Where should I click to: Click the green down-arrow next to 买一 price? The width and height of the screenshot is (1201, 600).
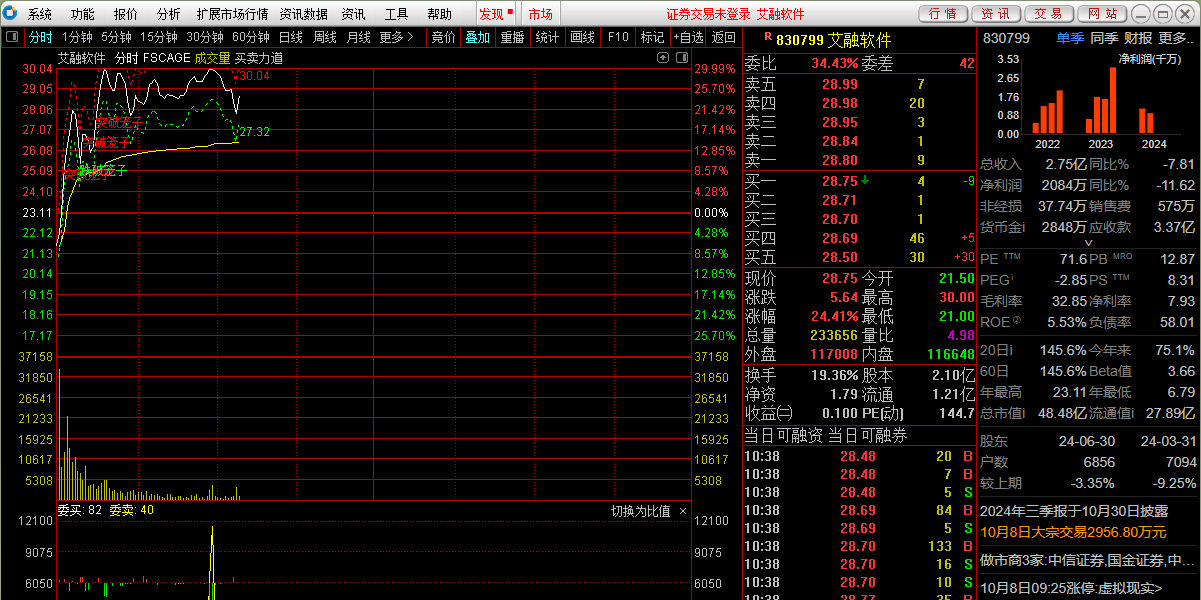(865, 181)
